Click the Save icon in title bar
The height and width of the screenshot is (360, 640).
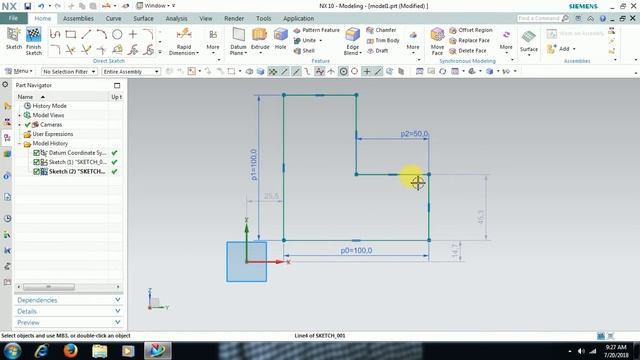[27, 6]
